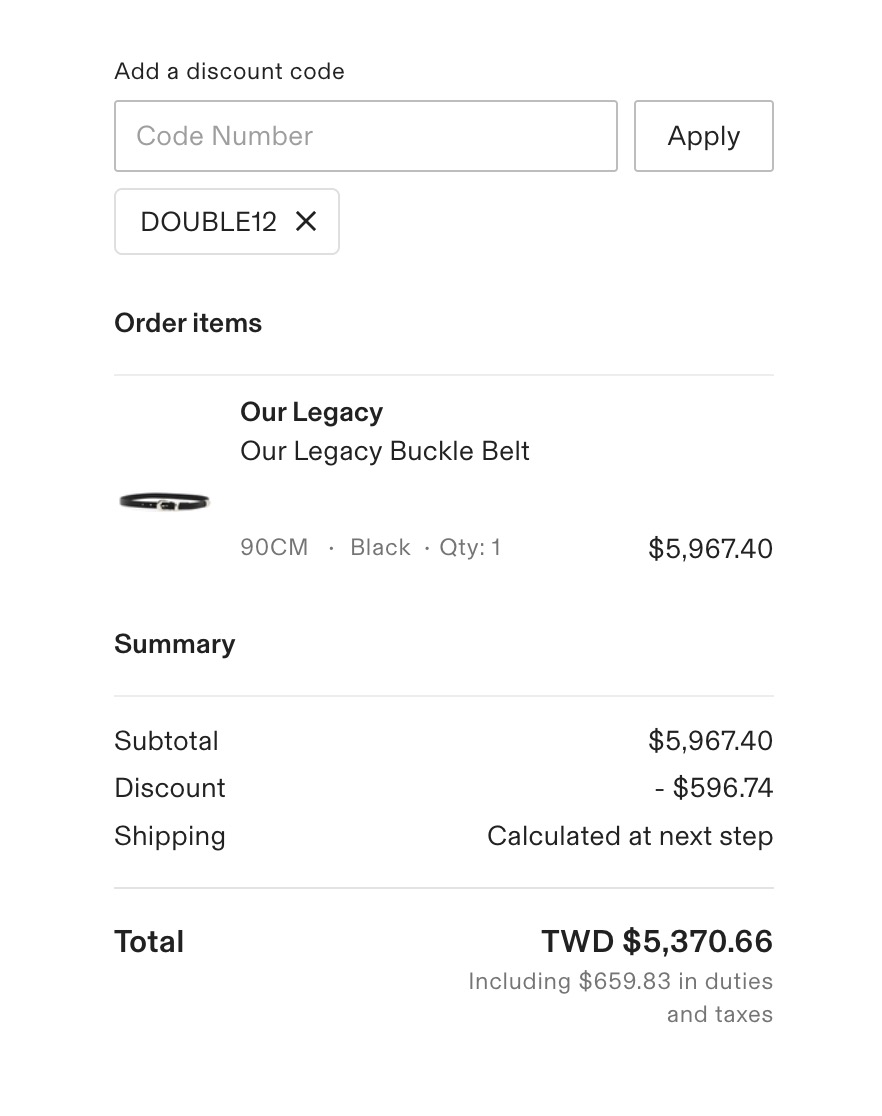
Task: Click the item price $5,967.40 in order items
Action: pos(710,549)
